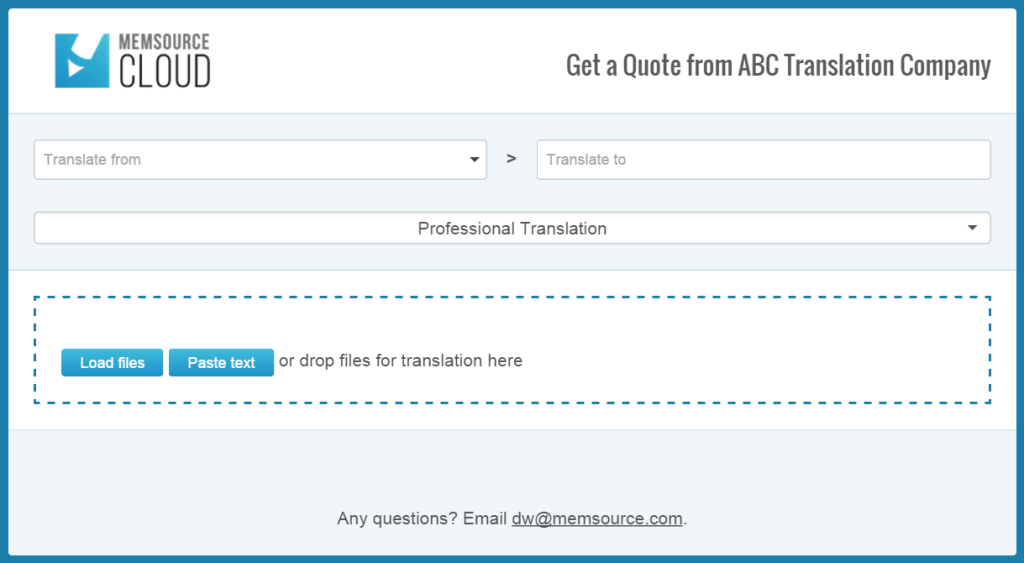This screenshot has height=563, width=1024.
Task: Click the "Any questions?" footer text
Action: [x=397, y=519]
